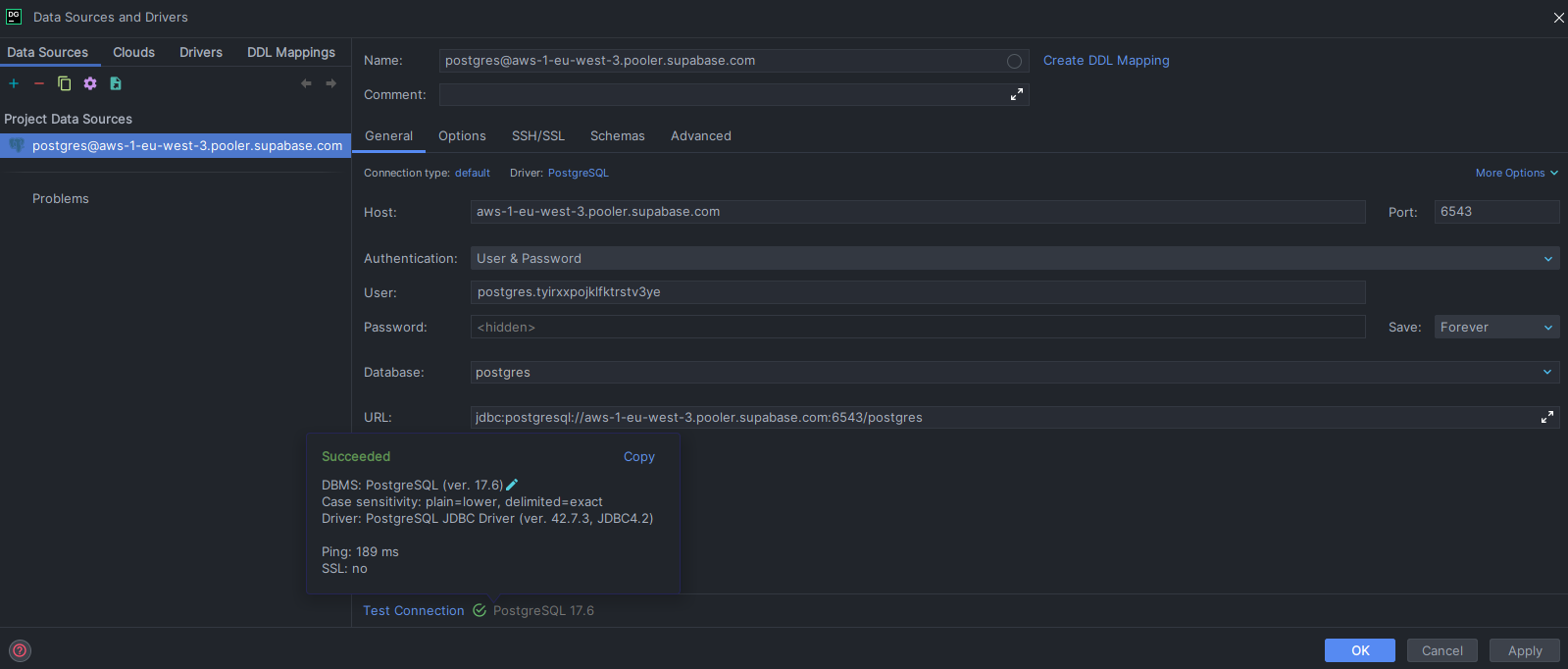This screenshot has width=1568, height=669.
Task: Edit DBMS version with pencil icon
Action: pos(512,485)
